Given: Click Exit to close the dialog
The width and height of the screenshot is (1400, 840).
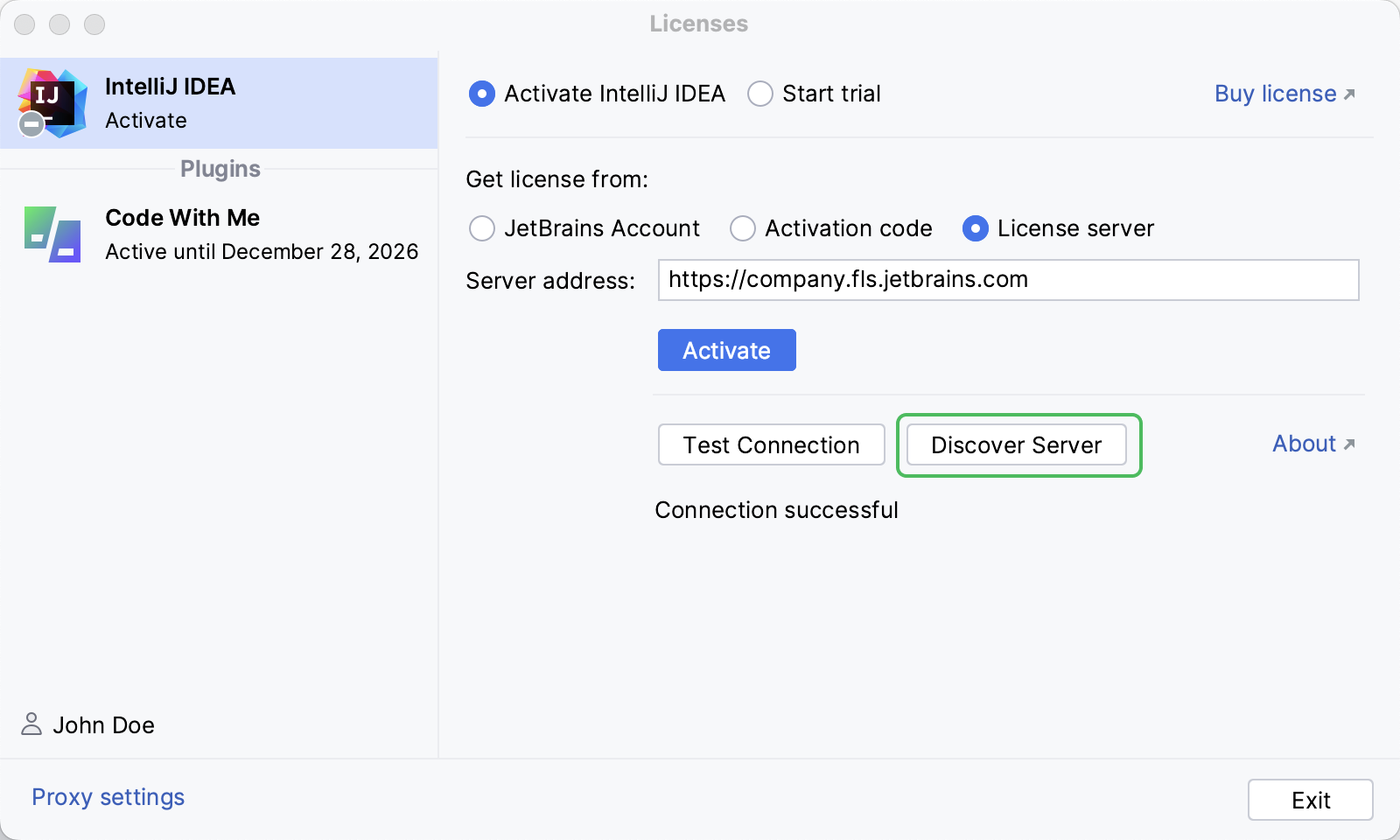Looking at the screenshot, I should (x=1310, y=799).
